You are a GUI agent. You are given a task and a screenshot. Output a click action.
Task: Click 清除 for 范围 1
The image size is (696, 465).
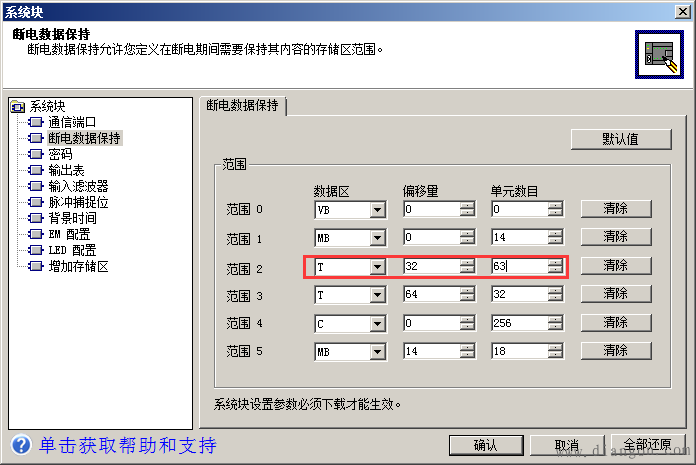616,236
